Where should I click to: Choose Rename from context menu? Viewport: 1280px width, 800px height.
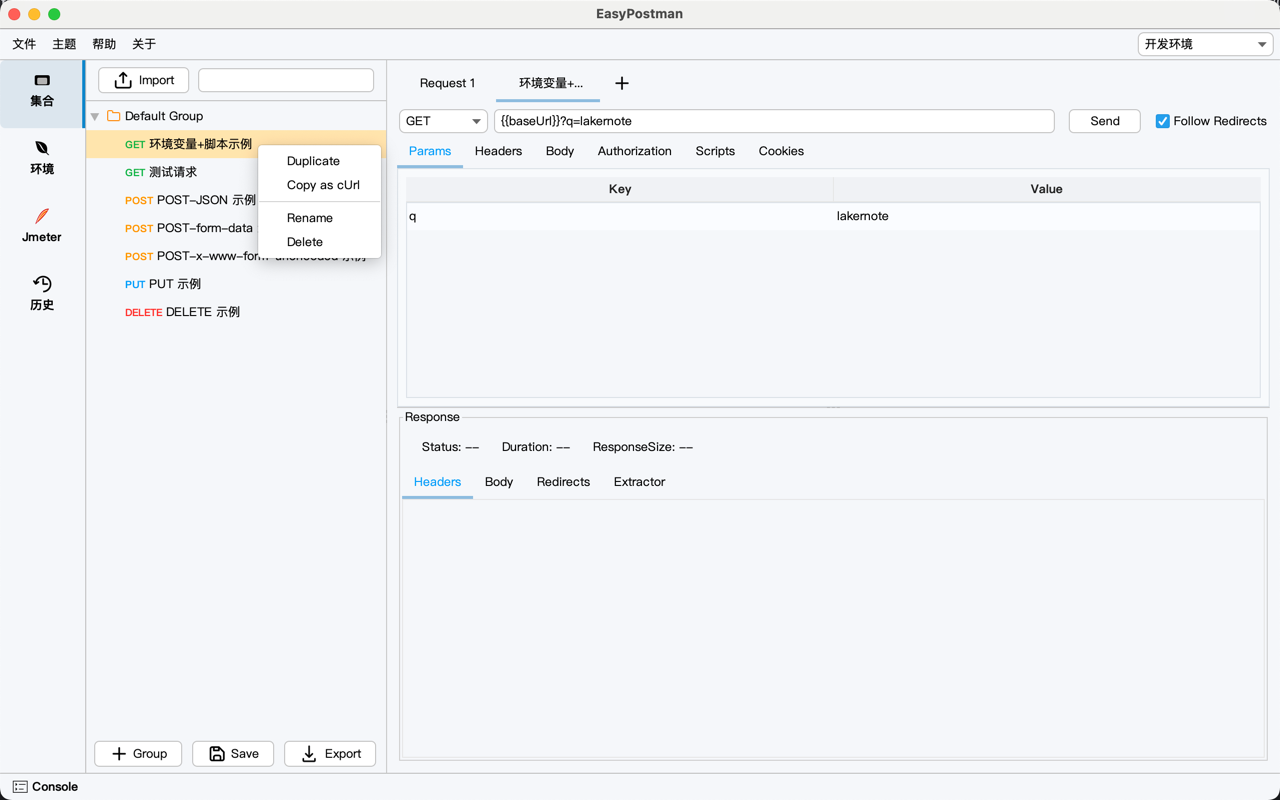pyautogui.click(x=319, y=218)
